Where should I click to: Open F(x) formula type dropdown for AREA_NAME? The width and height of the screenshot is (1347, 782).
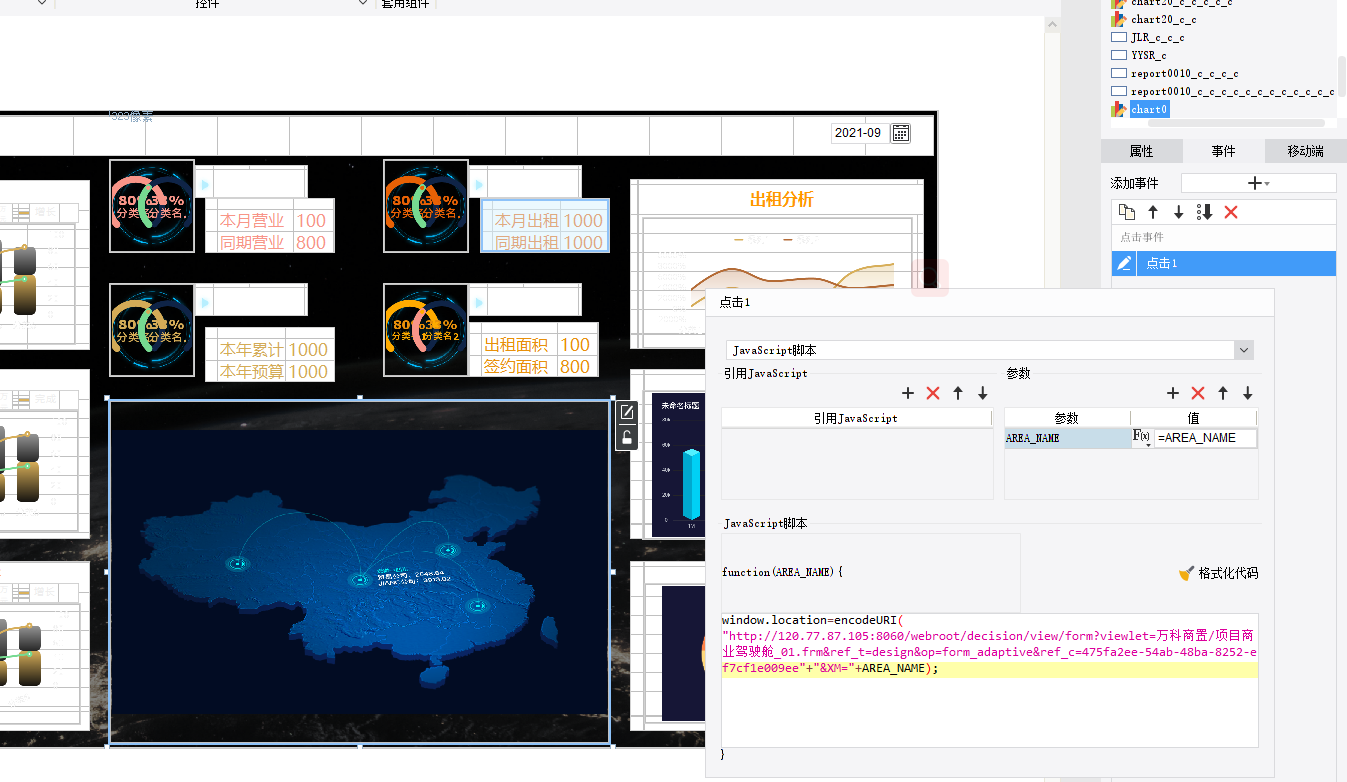point(1141,438)
